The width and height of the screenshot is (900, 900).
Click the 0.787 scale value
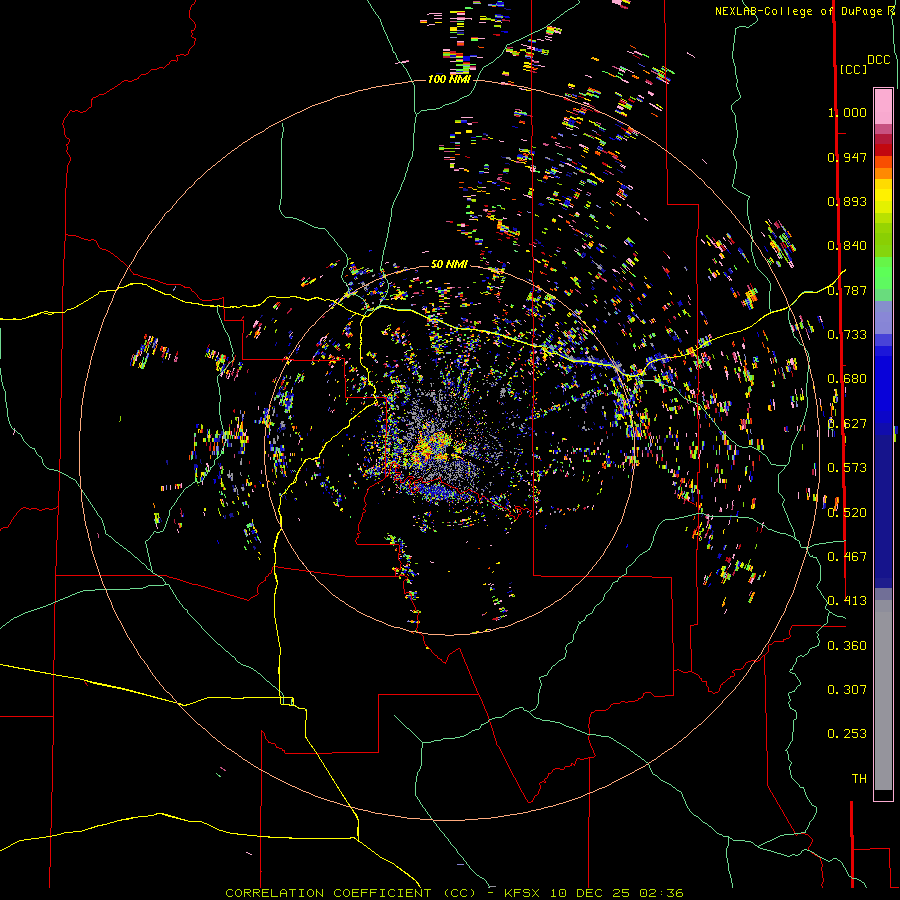tap(847, 290)
